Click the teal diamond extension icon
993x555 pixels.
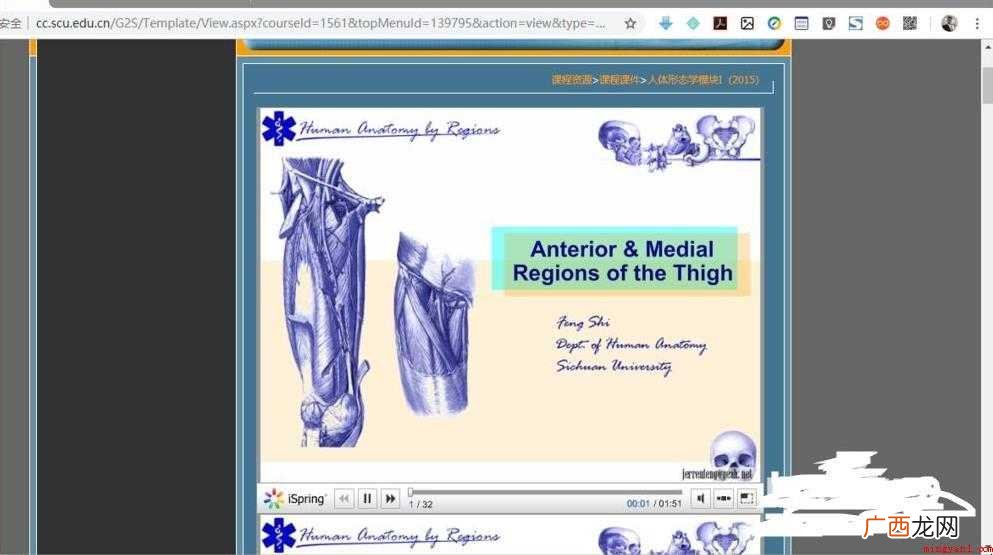coord(693,23)
